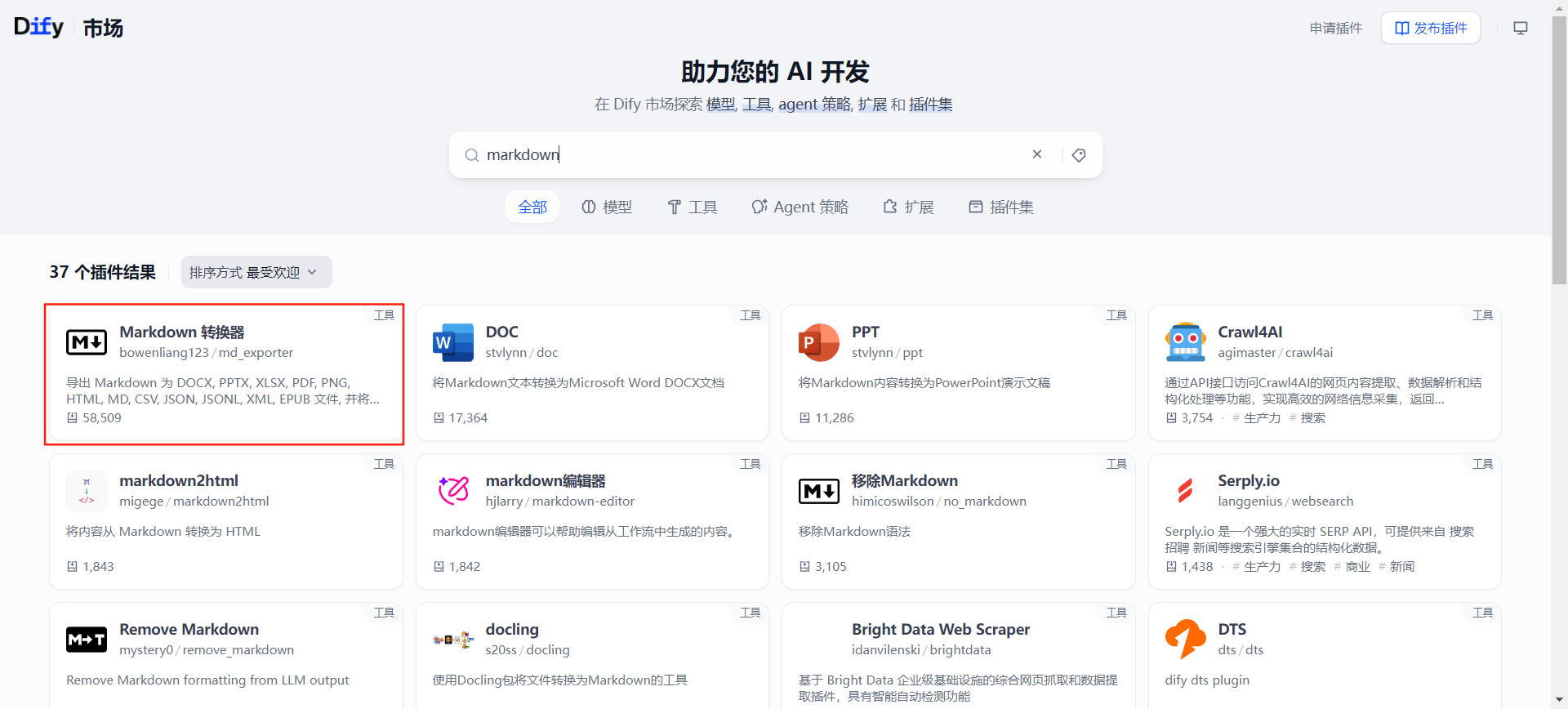Click the search magnifier icon

click(x=472, y=155)
